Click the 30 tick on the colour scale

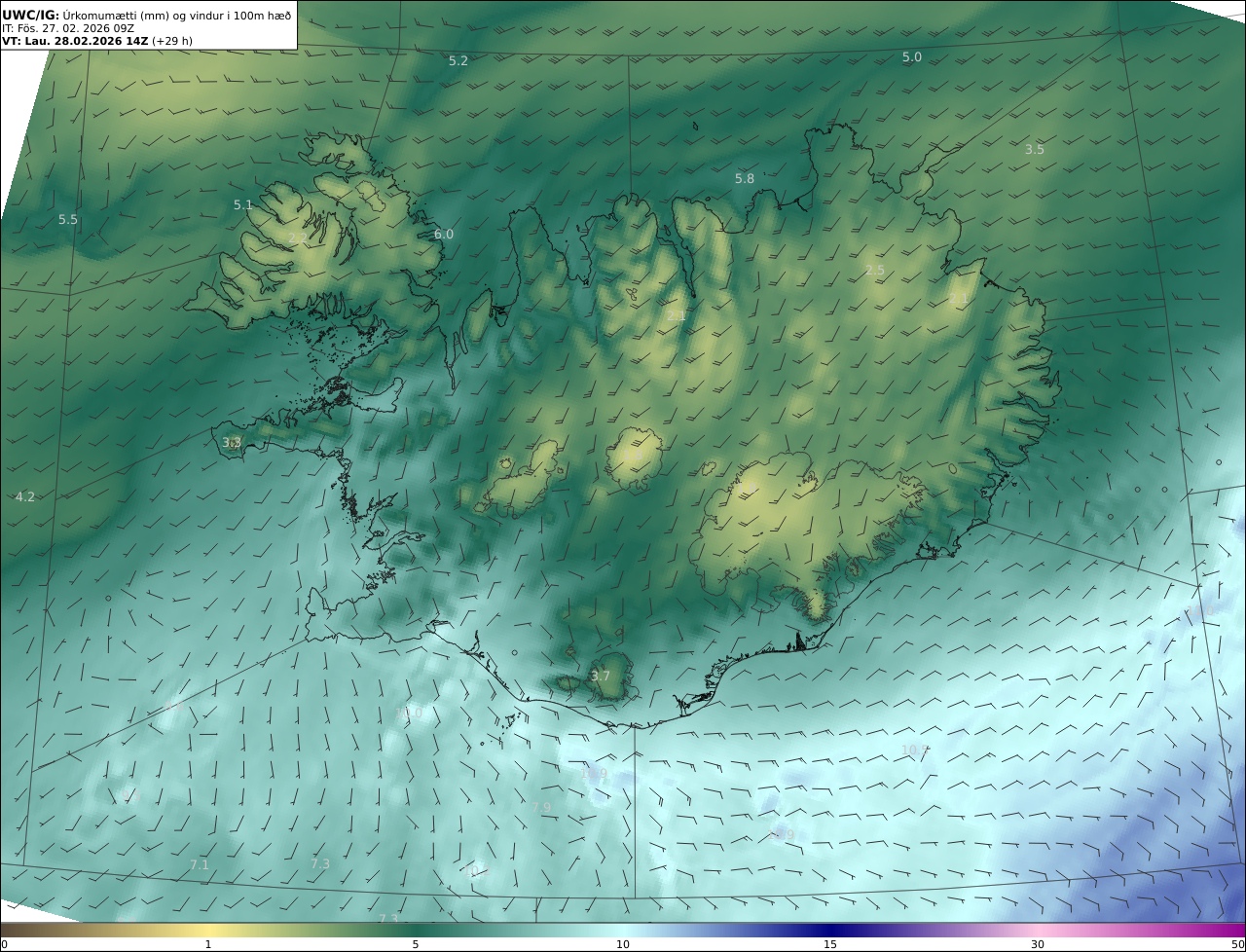pos(1038,944)
